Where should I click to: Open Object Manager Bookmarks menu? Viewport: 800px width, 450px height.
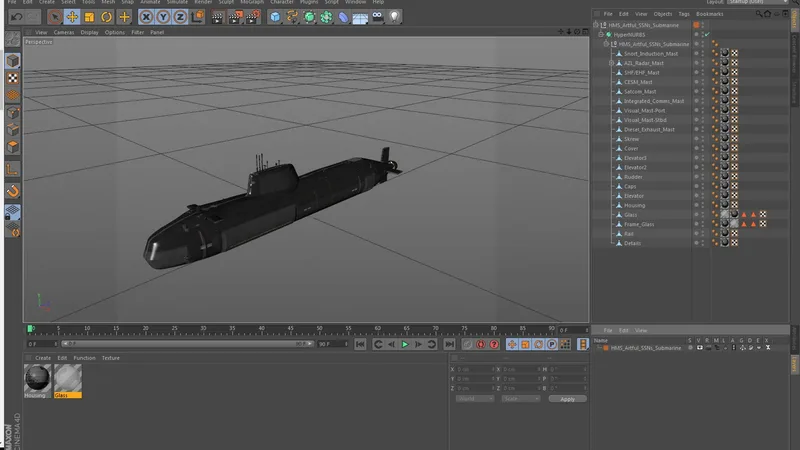pyautogui.click(x=710, y=14)
